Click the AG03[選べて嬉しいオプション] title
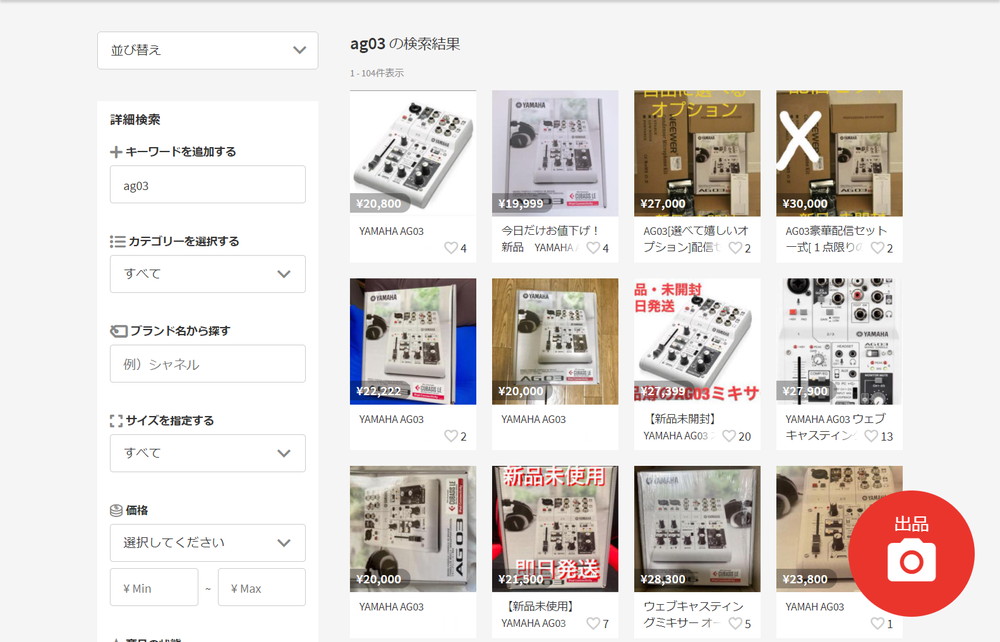The image size is (1000, 642). click(695, 239)
